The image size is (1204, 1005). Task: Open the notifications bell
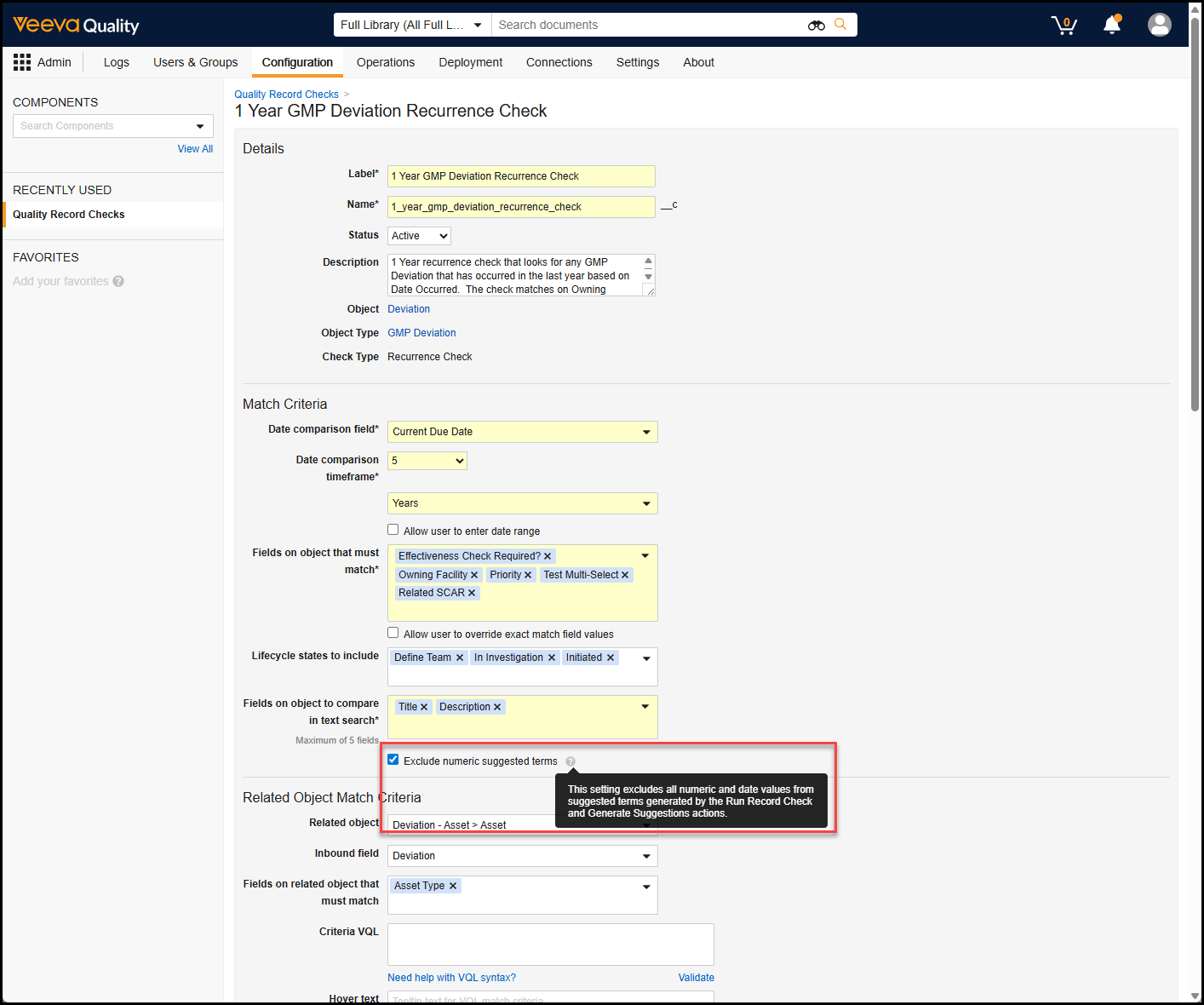[1112, 25]
